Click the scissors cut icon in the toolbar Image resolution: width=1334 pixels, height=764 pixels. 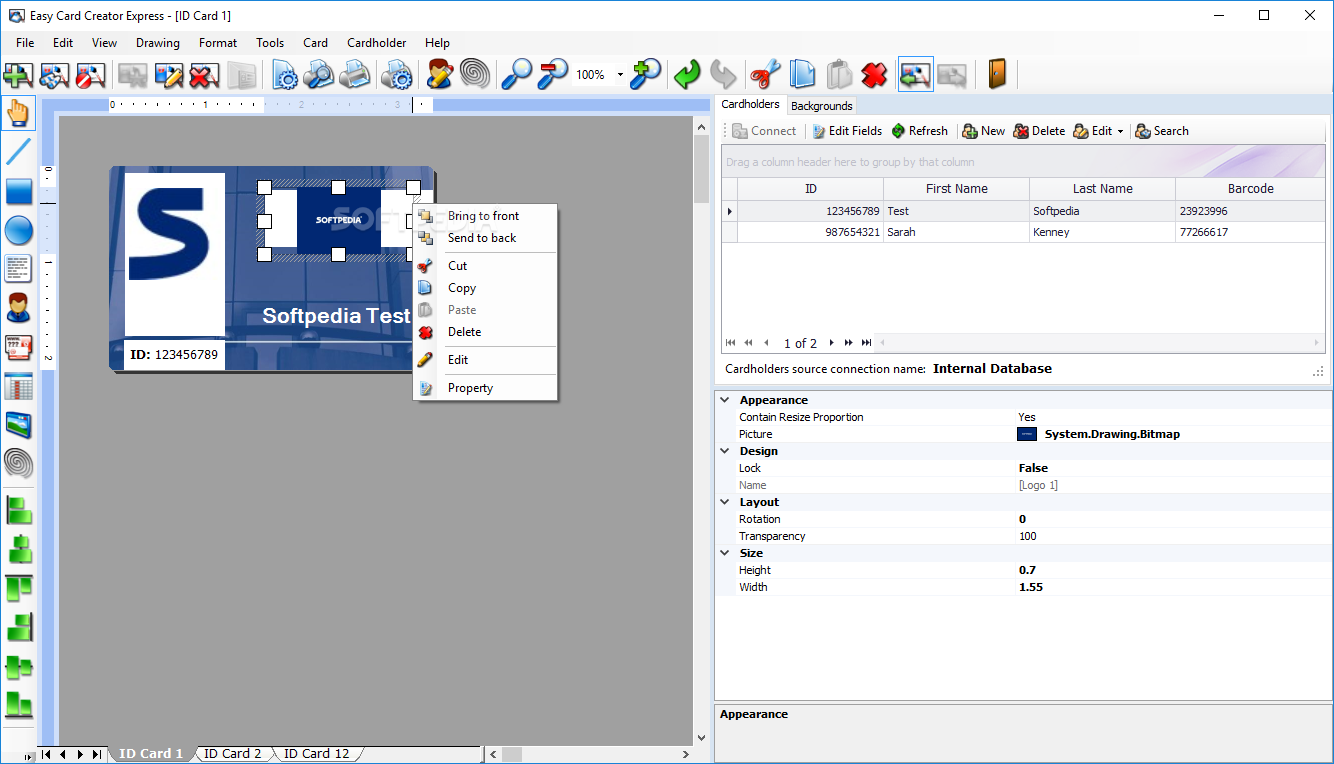tap(765, 75)
